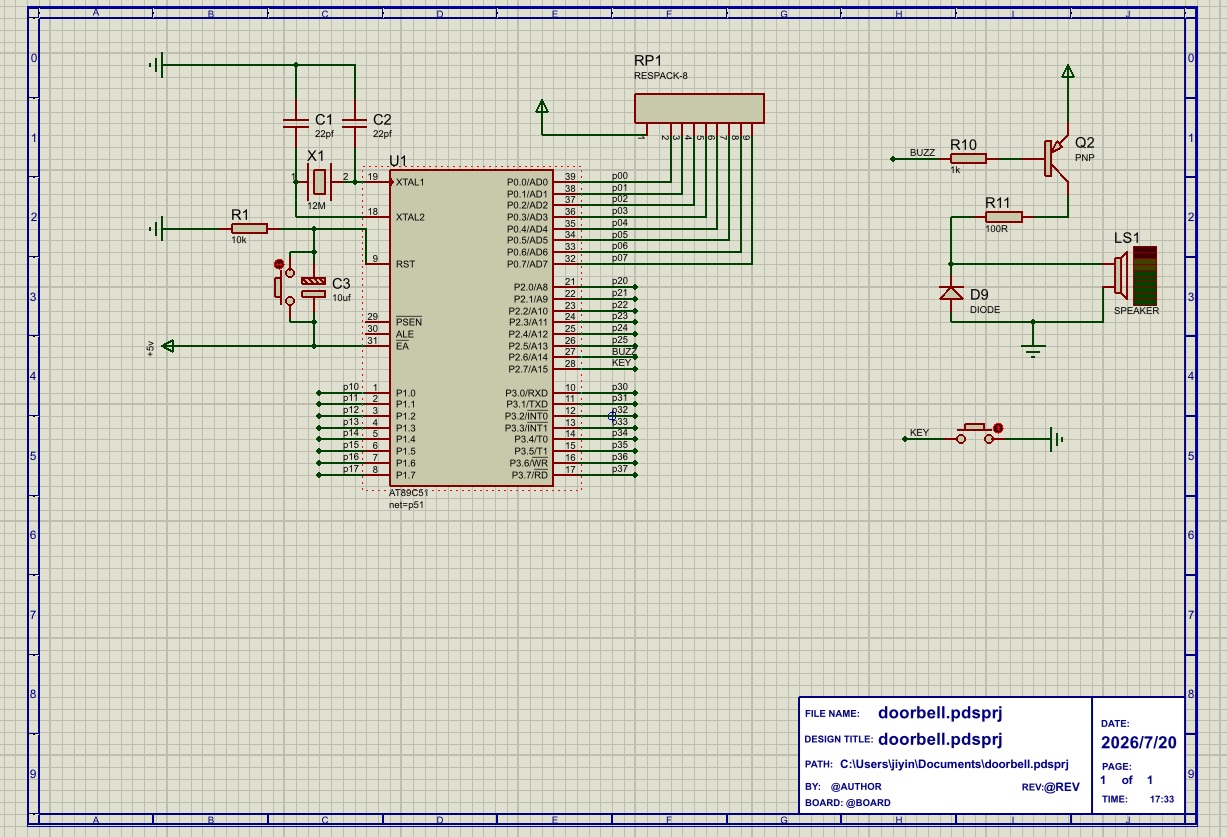Click the P0.0/AD0 pin label
The image size is (1227, 837).
(x=527, y=182)
